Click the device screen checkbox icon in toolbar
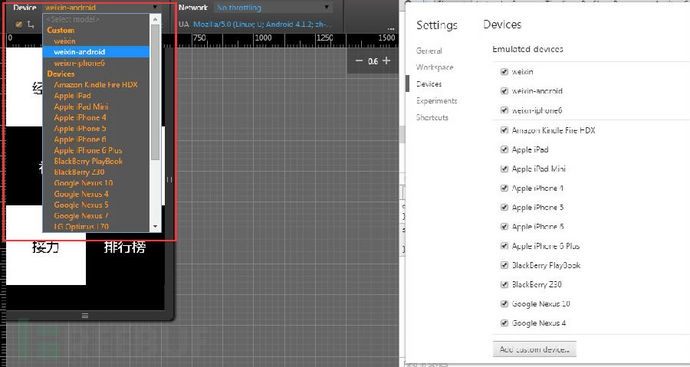Screen dimensions: 690x367 tap(18, 24)
